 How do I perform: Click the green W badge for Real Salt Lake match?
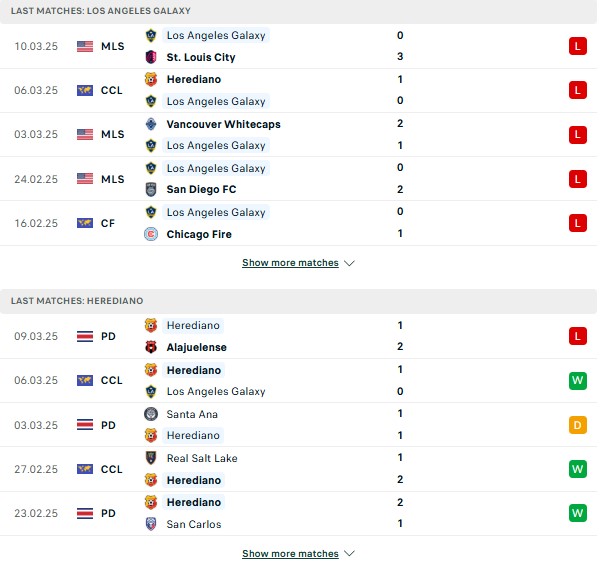click(578, 469)
